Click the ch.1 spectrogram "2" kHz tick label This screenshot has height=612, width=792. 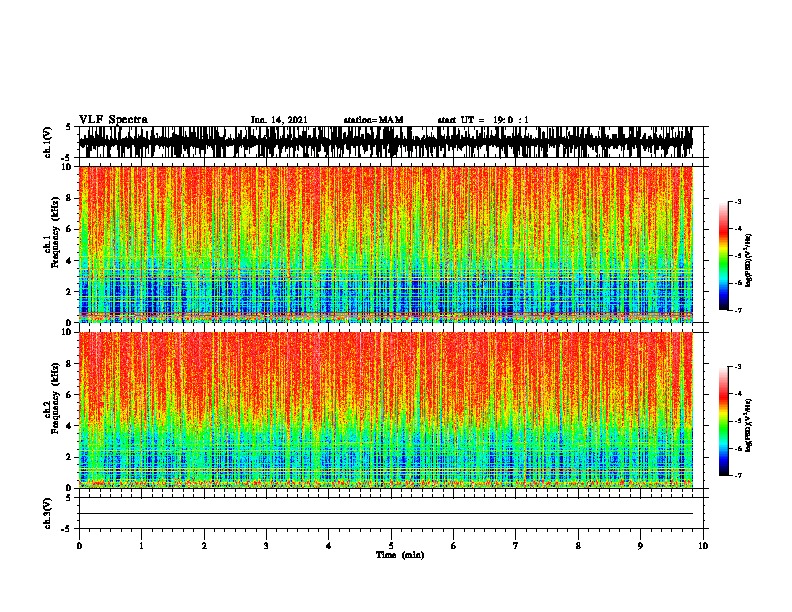tap(69, 292)
